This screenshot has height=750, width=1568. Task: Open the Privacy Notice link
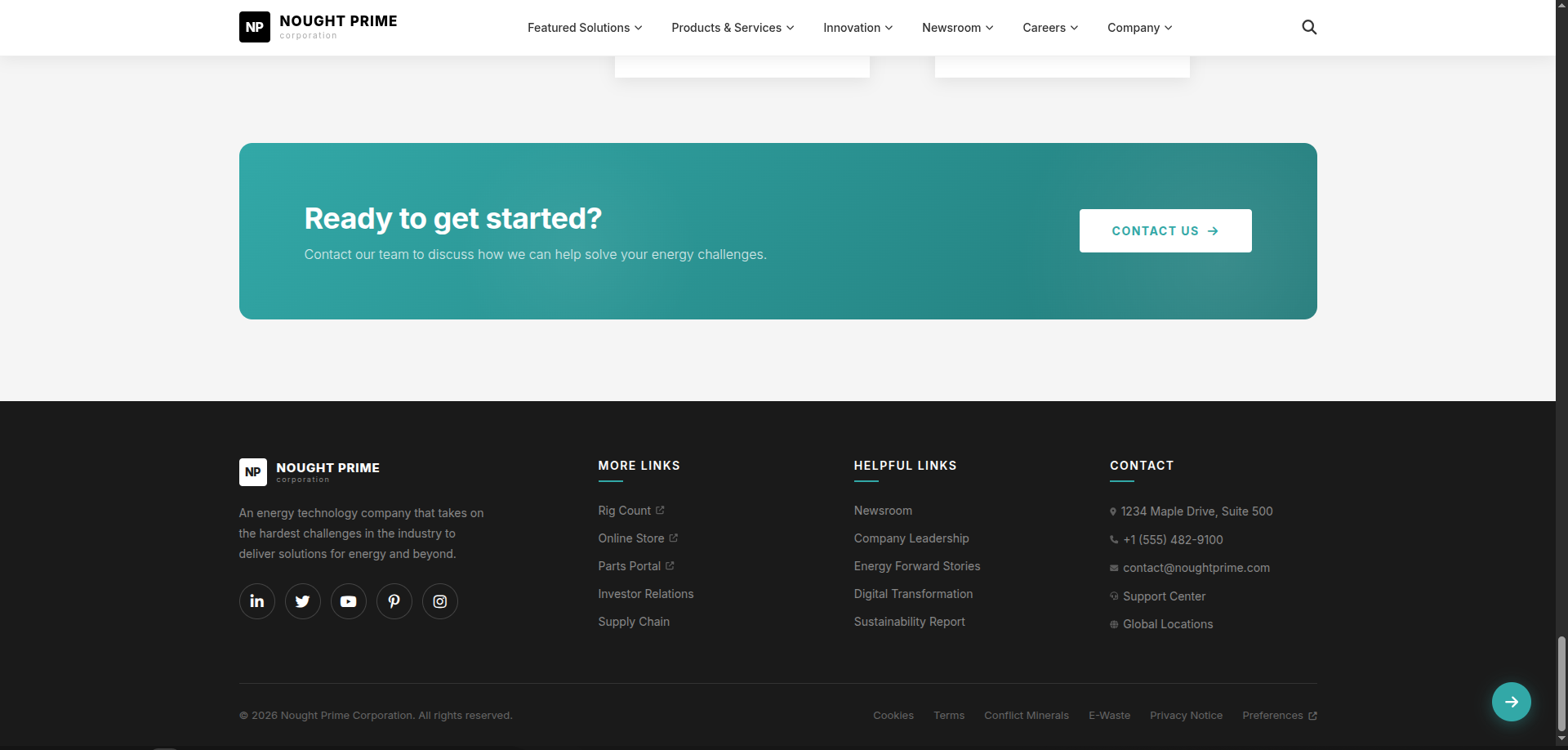point(1186,715)
